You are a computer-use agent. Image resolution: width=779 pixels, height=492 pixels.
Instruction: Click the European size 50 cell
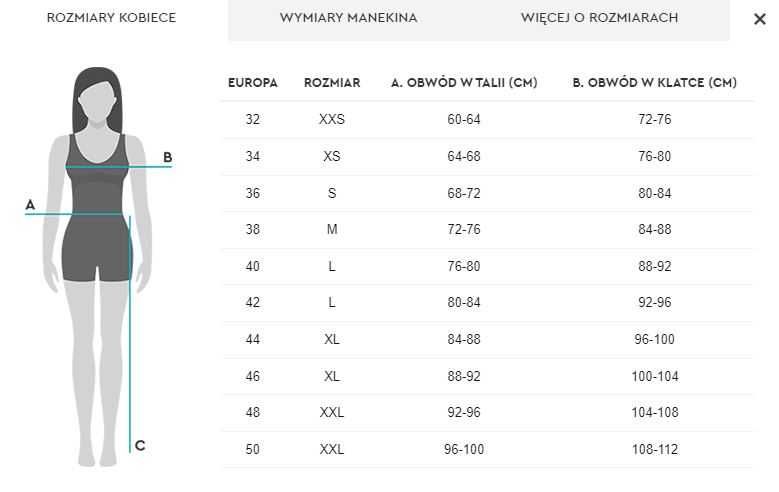(253, 450)
